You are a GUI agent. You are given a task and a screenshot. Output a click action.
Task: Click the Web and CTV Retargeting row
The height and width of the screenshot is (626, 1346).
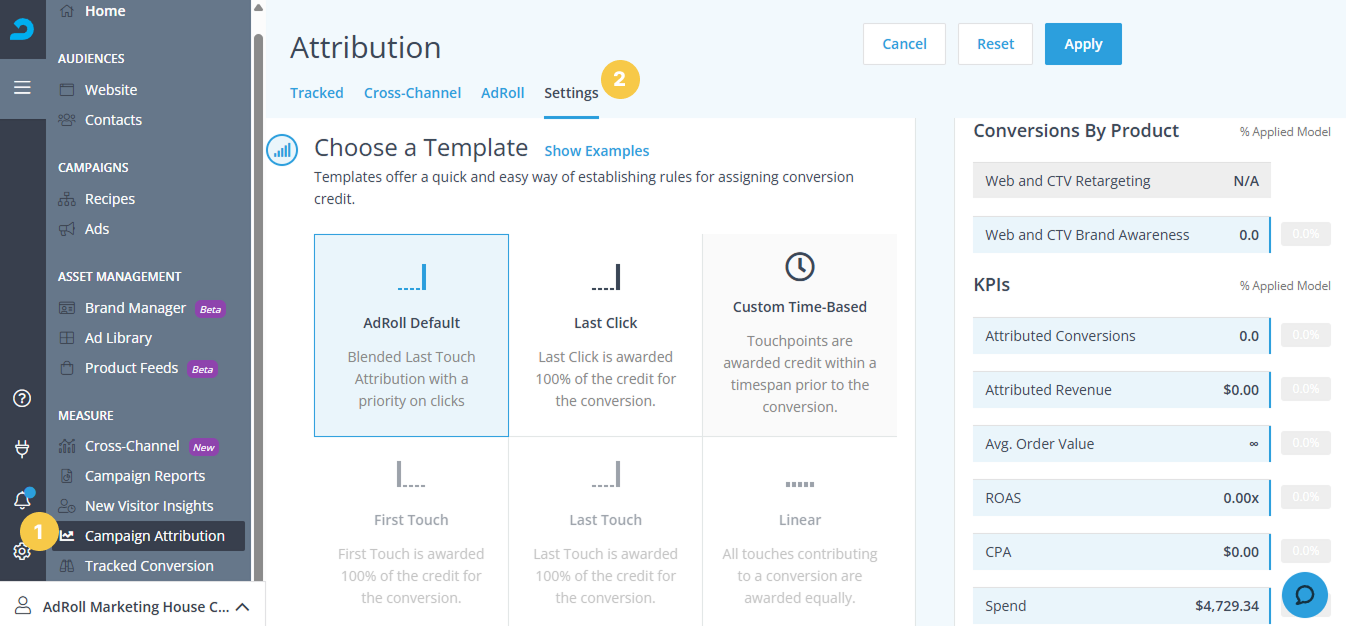point(1122,181)
